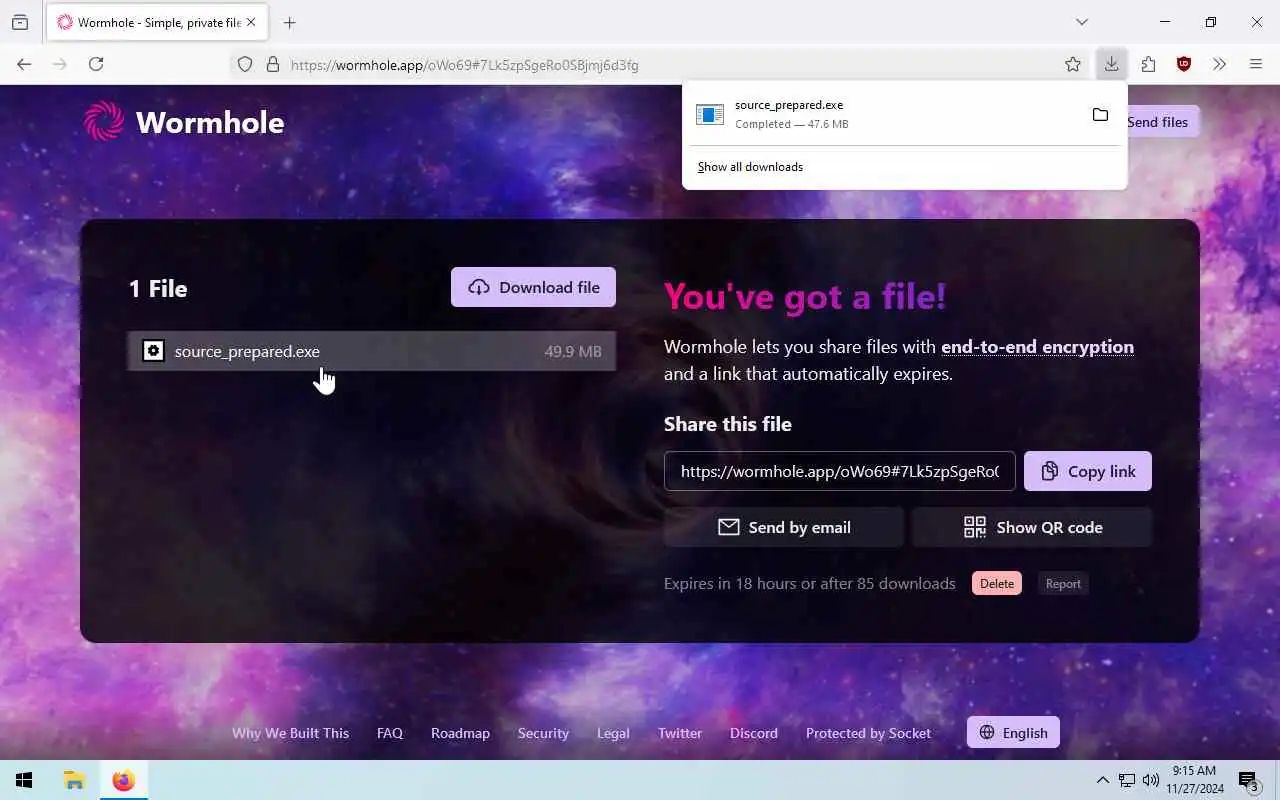Click the Send files button
Screen dimensions: 1280x800
coord(1157,122)
